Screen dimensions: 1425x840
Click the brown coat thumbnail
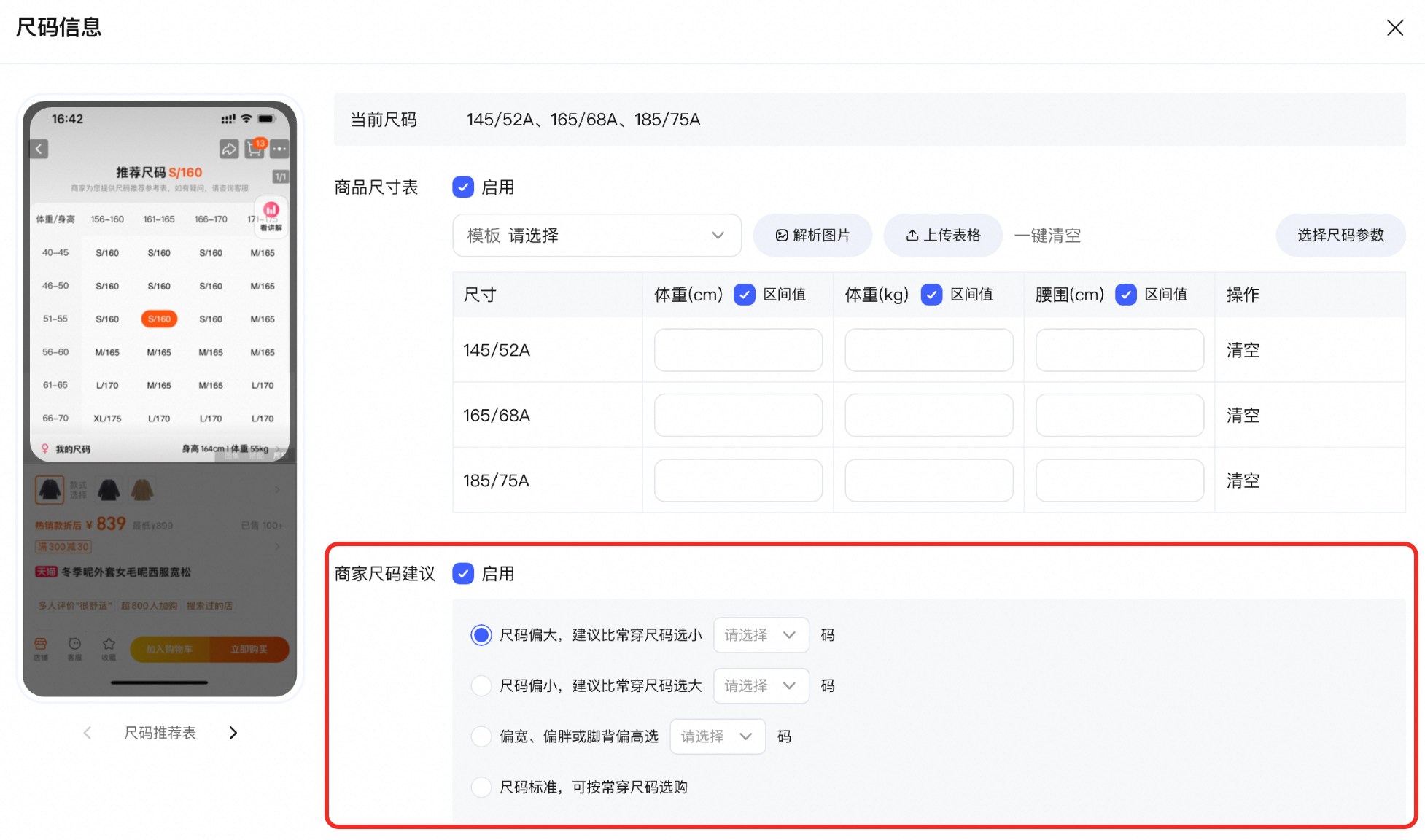click(141, 489)
